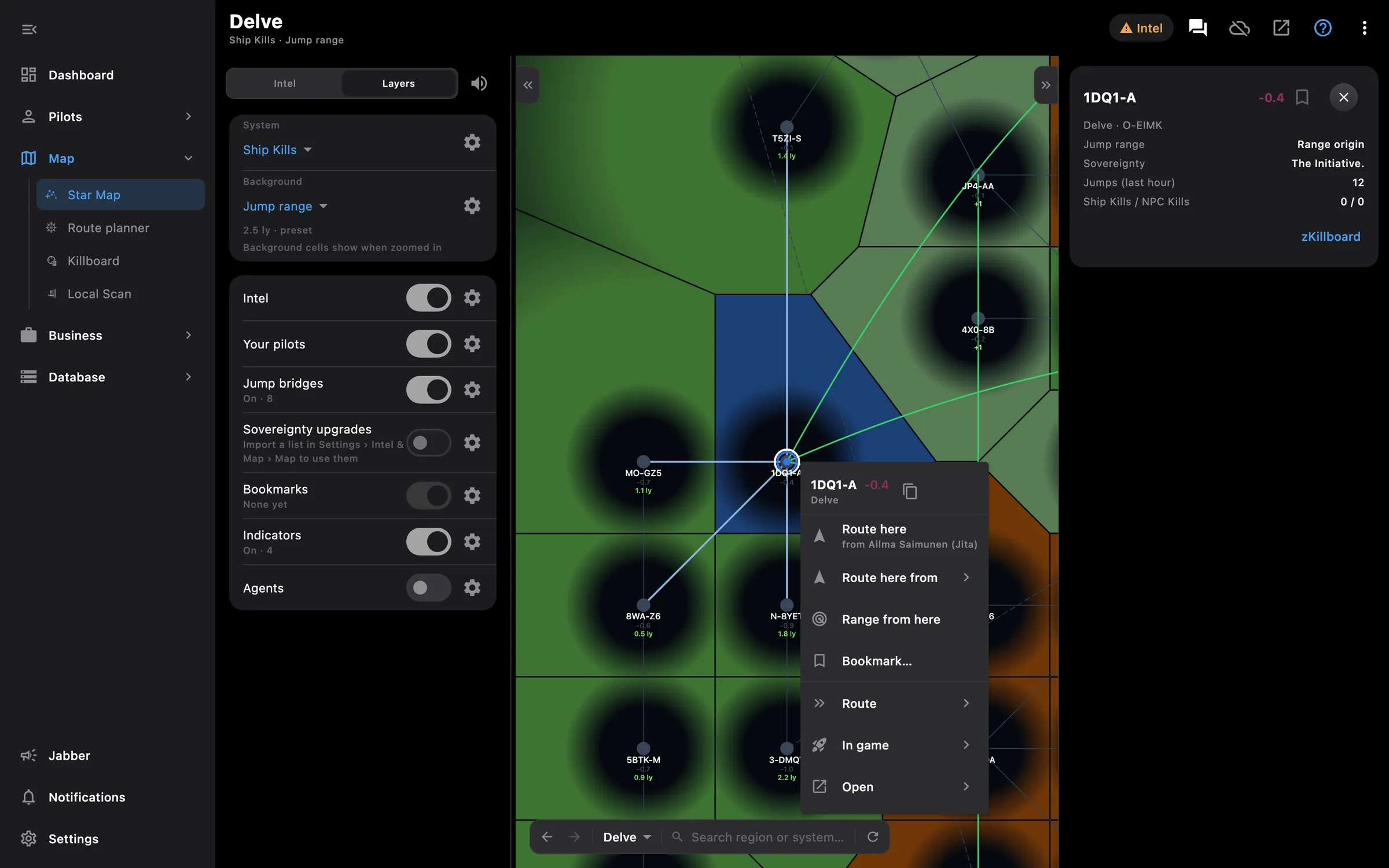Go forward with the right arrow
The image size is (1389, 868).
(574, 837)
